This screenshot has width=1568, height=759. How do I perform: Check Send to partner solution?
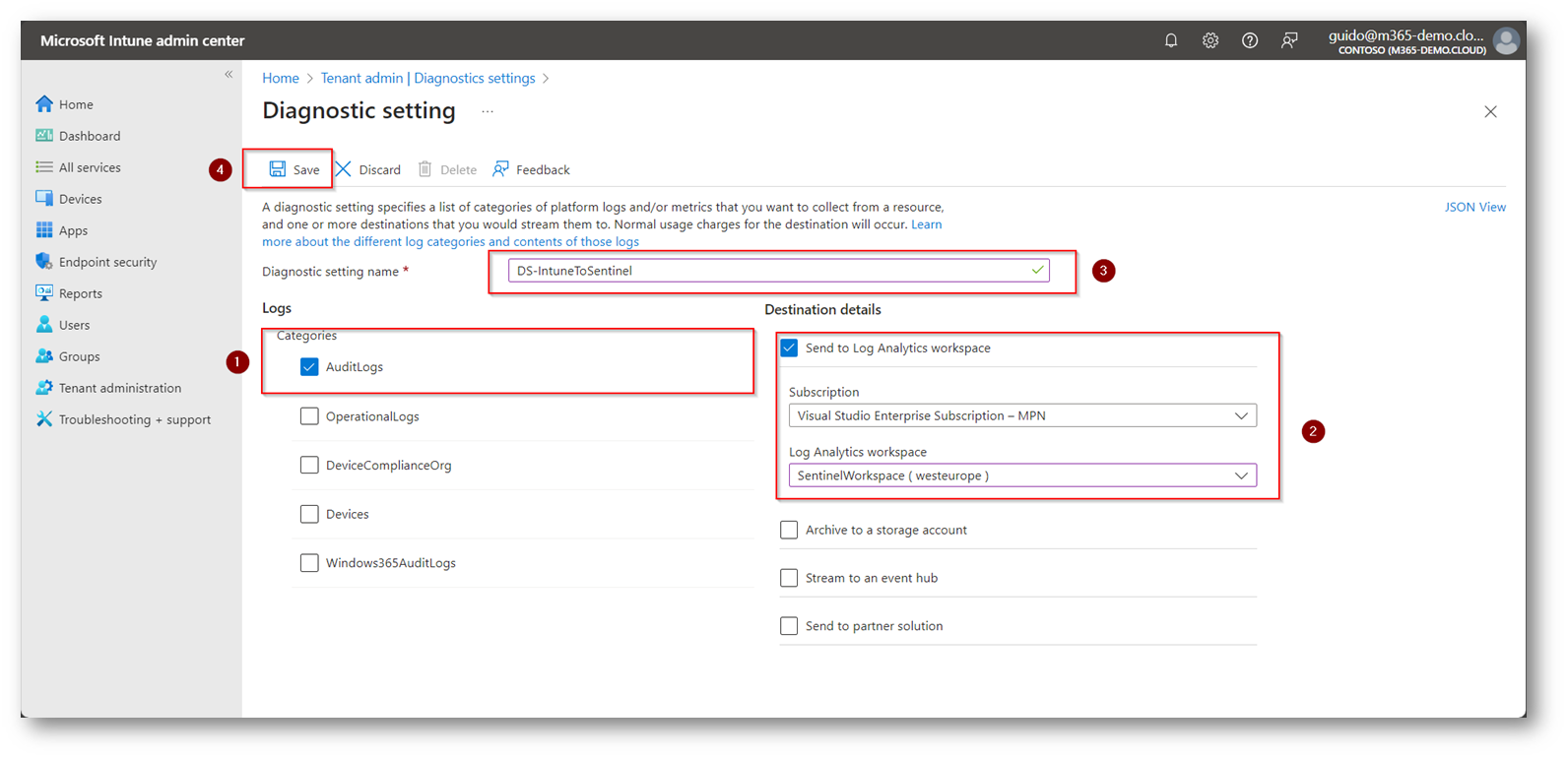[x=789, y=626]
